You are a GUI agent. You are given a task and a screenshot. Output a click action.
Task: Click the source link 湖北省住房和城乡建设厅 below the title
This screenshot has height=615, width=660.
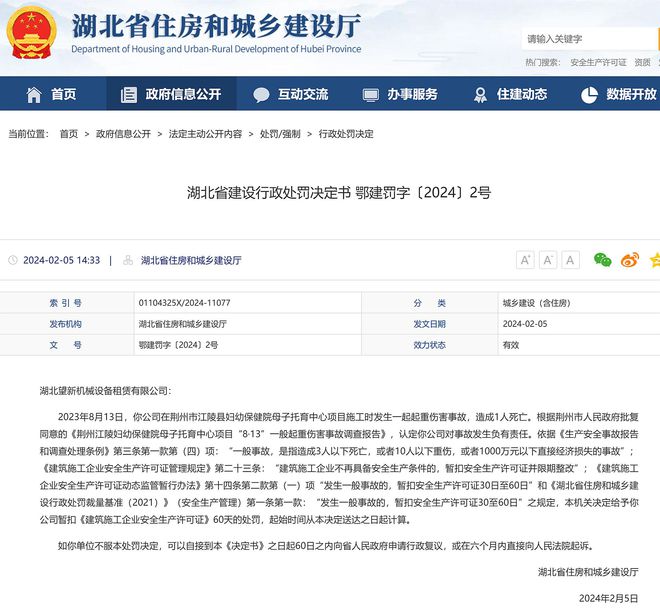(x=191, y=260)
